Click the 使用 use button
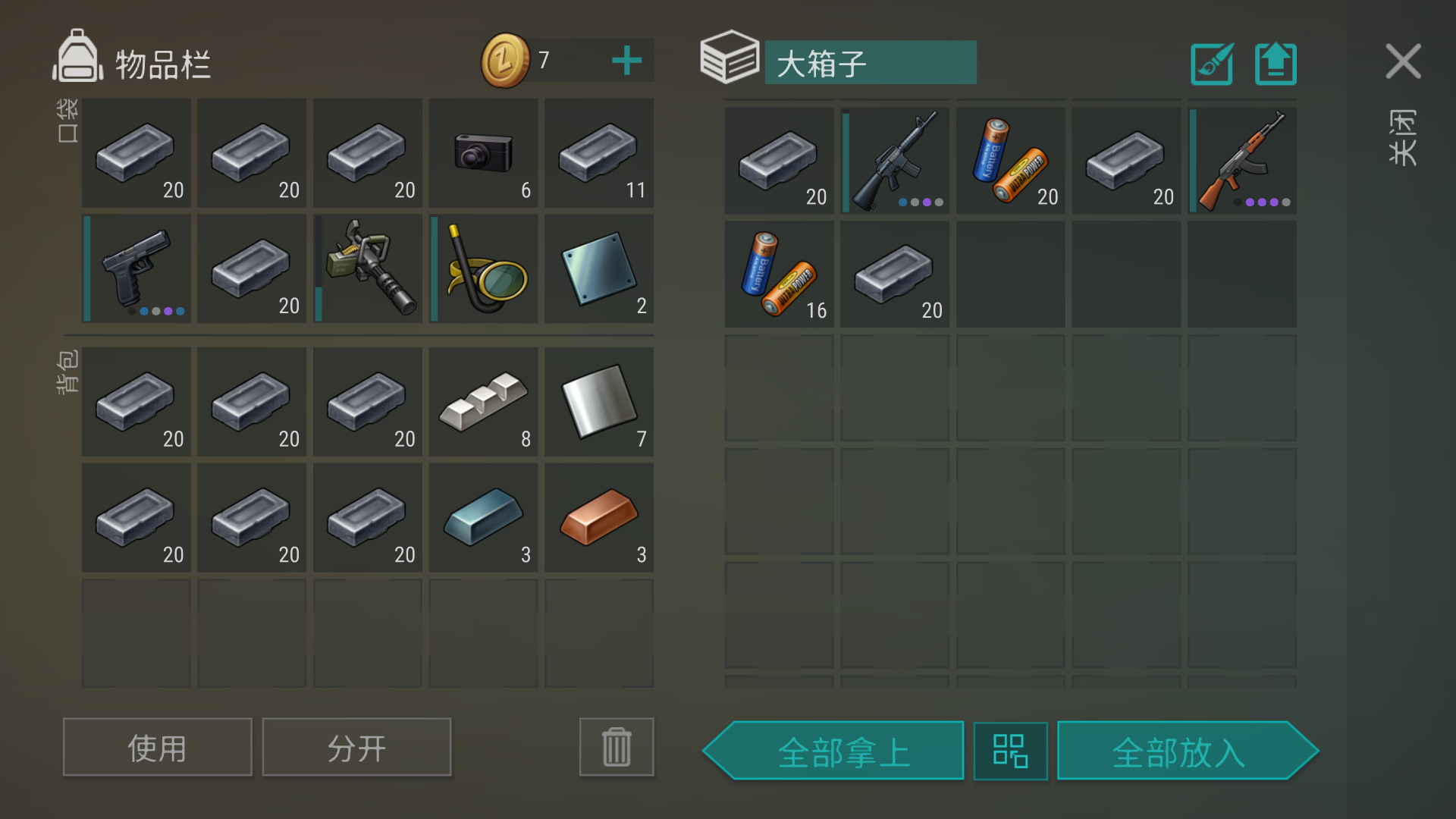The image size is (1456, 819). click(x=158, y=747)
